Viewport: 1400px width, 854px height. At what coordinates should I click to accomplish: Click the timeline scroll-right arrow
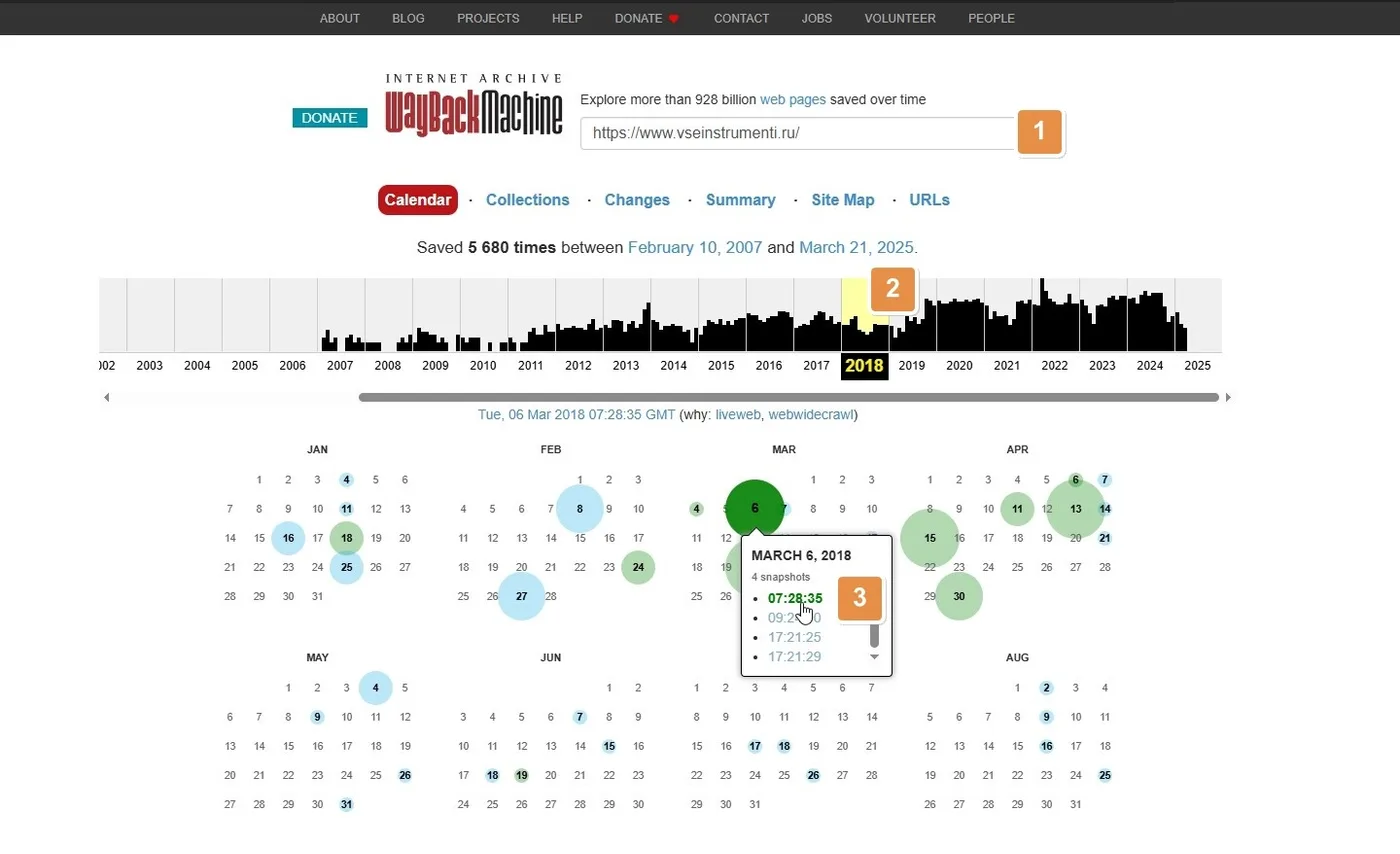coord(1228,398)
